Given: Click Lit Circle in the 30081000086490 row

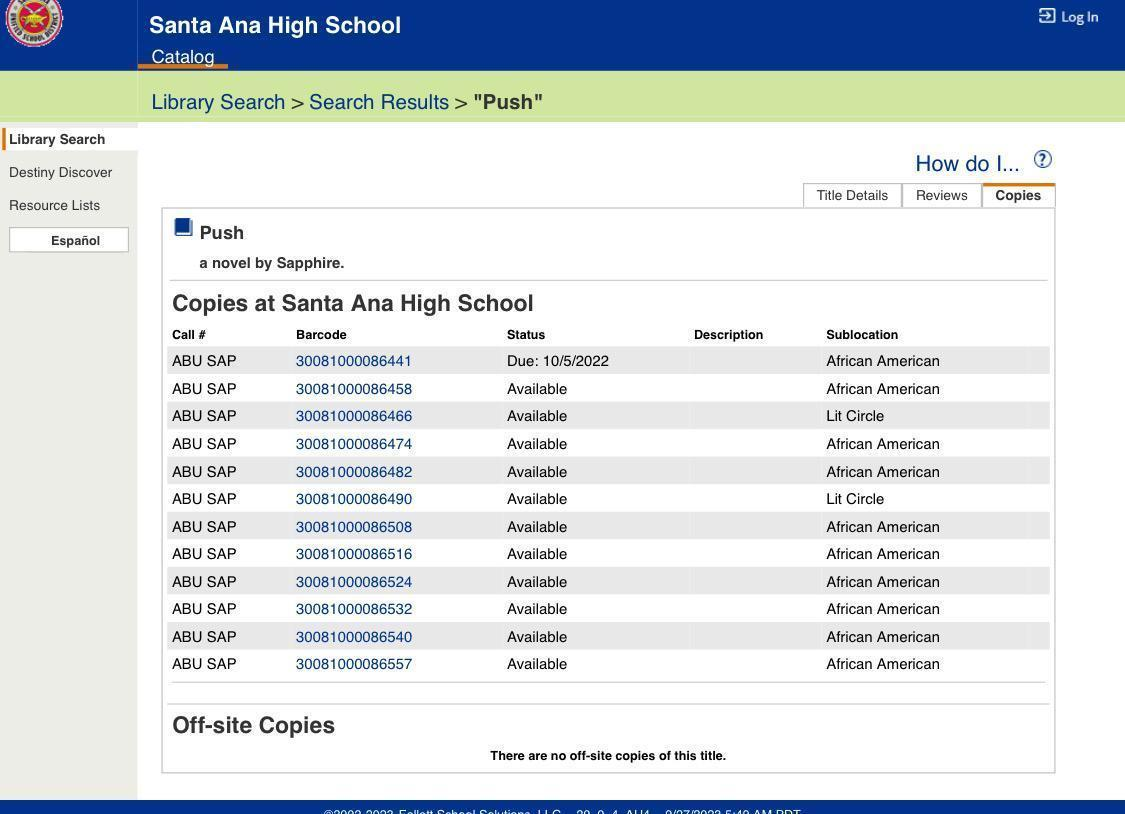Looking at the screenshot, I should (855, 498).
